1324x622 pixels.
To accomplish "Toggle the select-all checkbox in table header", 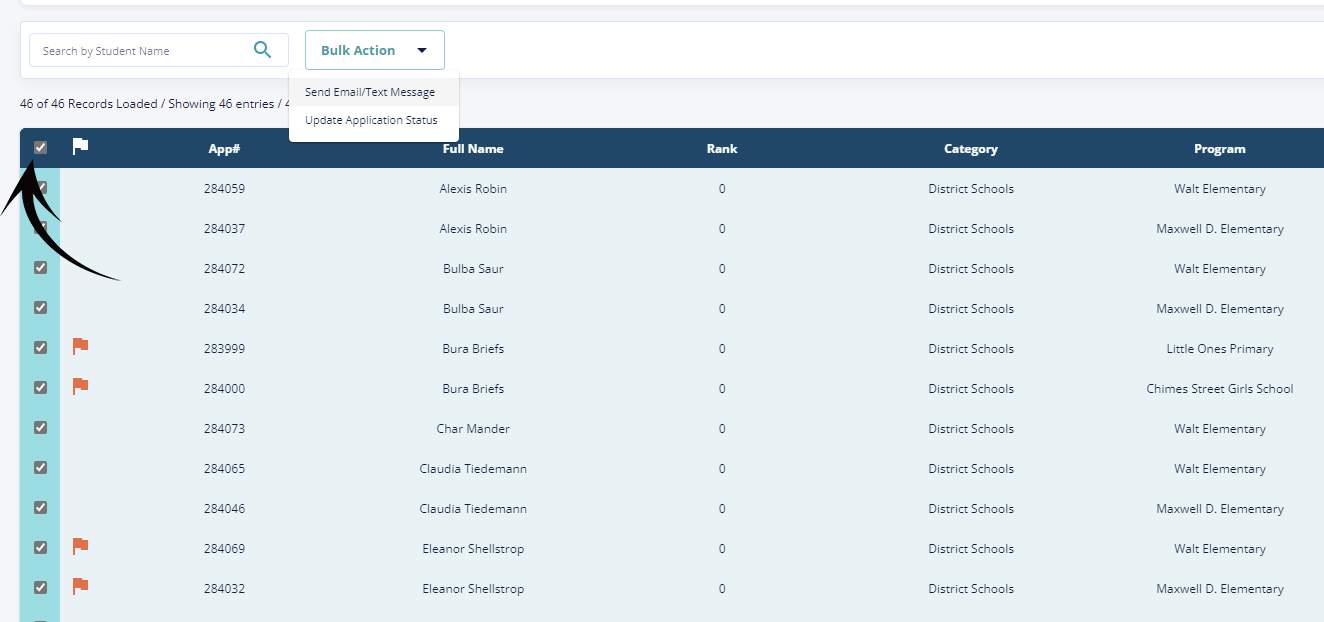I will [x=40, y=148].
